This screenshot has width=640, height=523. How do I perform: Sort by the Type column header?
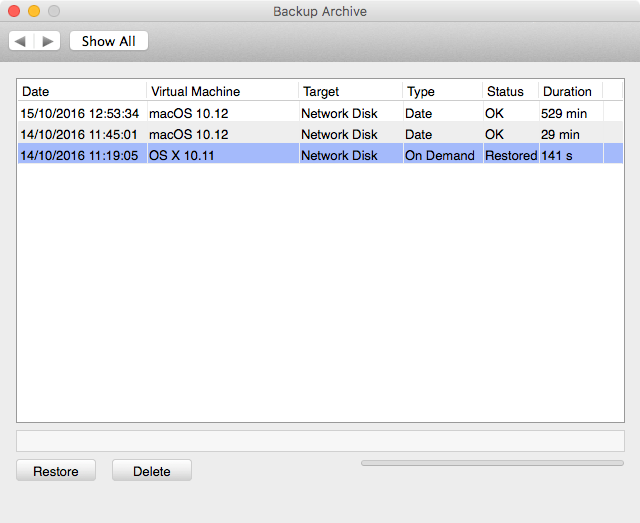[x=443, y=91]
